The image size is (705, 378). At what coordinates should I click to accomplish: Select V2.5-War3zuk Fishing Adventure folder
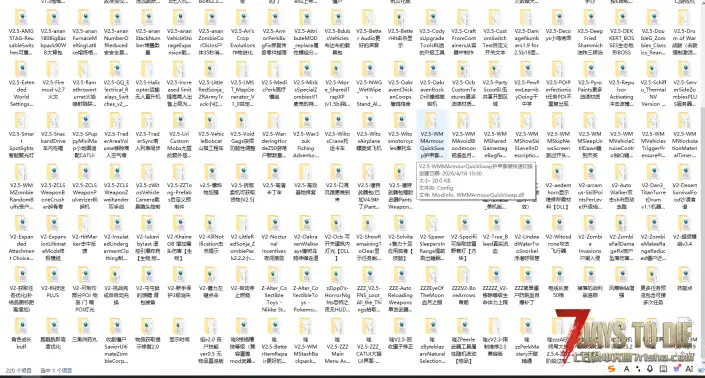point(306,135)
